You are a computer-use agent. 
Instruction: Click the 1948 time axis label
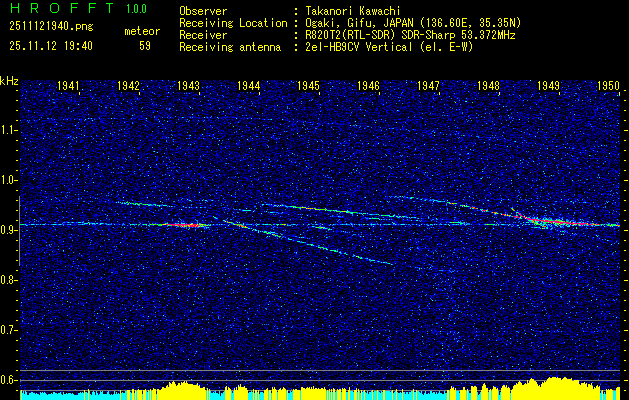(x=489, y=85)
